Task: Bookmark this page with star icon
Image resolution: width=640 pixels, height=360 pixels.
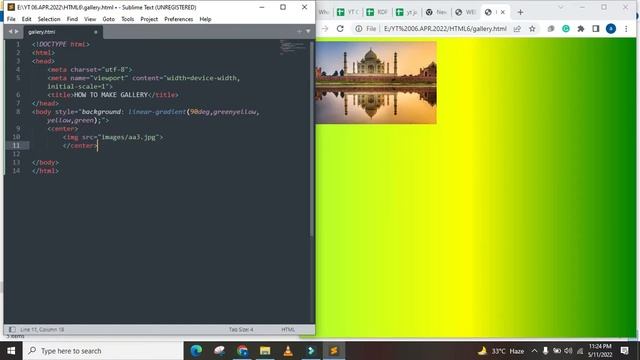Action: pyautogui.click(x=532, y=29)
